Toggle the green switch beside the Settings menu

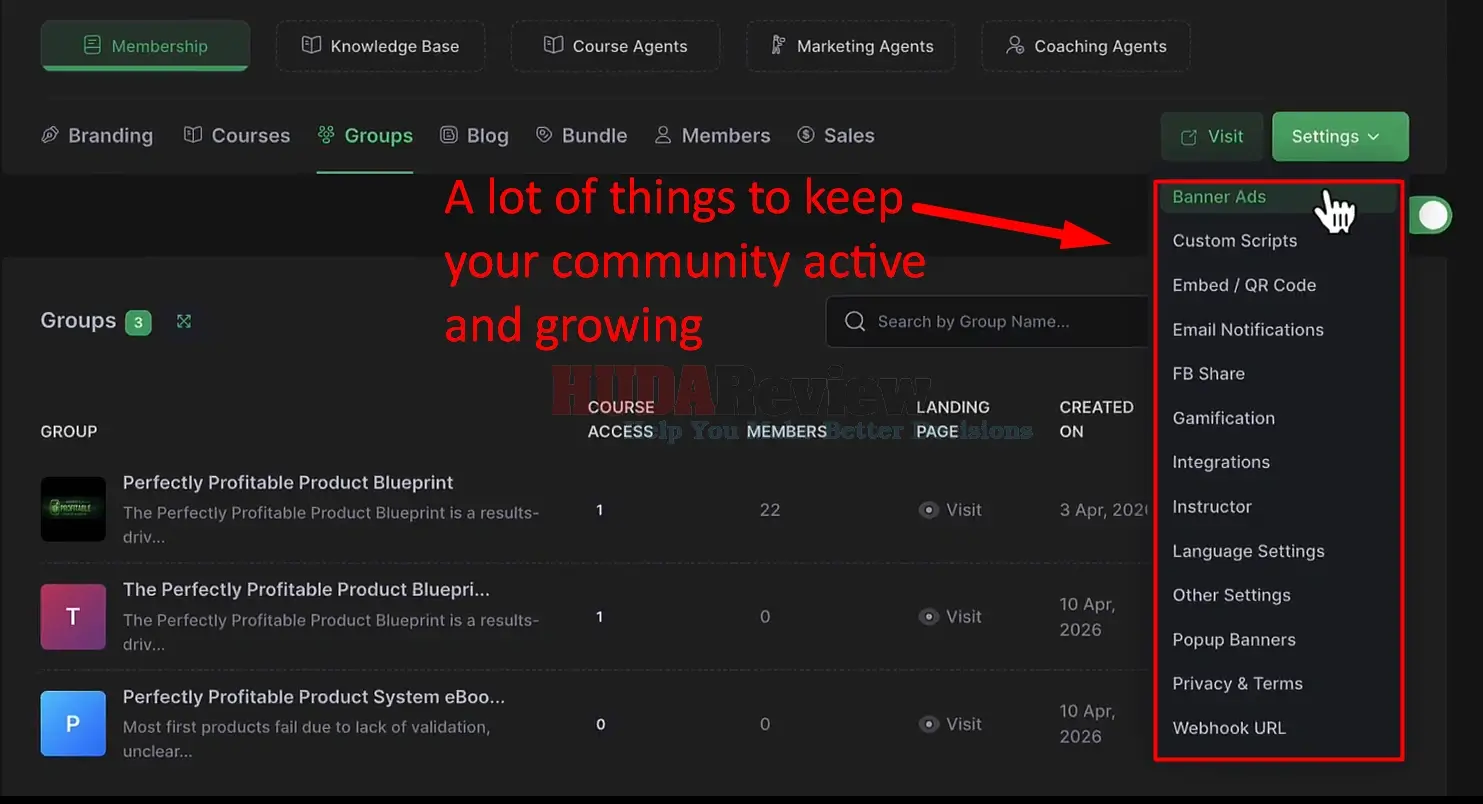[1430, 215]
